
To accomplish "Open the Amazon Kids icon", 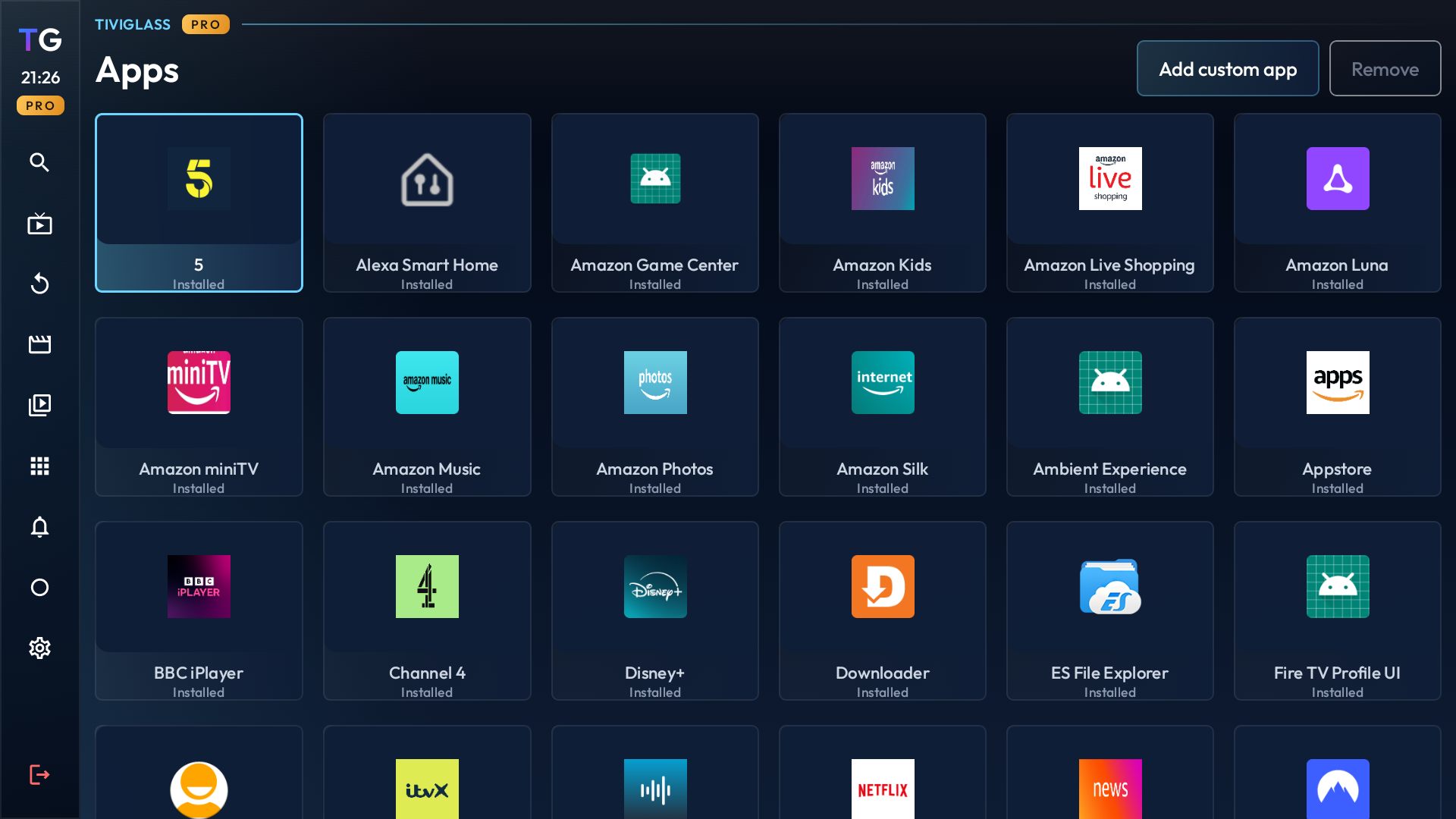I will 883,178.
